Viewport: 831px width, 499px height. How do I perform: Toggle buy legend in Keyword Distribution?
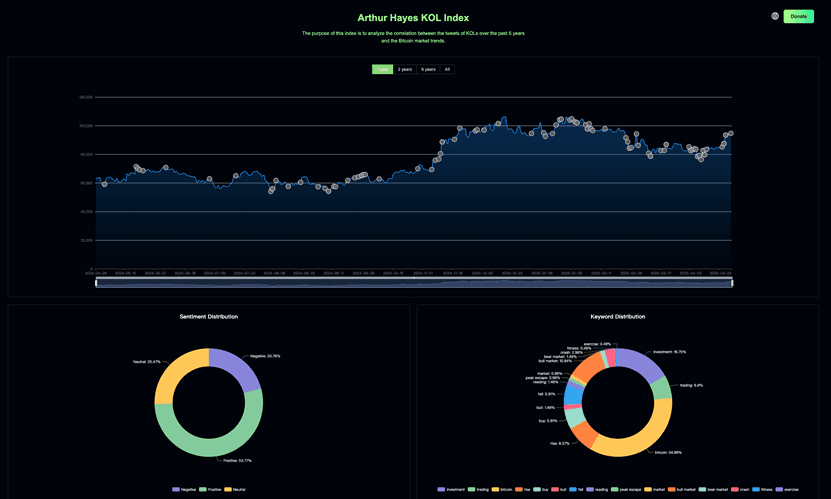pyautogui.click(x=541, y=489)
